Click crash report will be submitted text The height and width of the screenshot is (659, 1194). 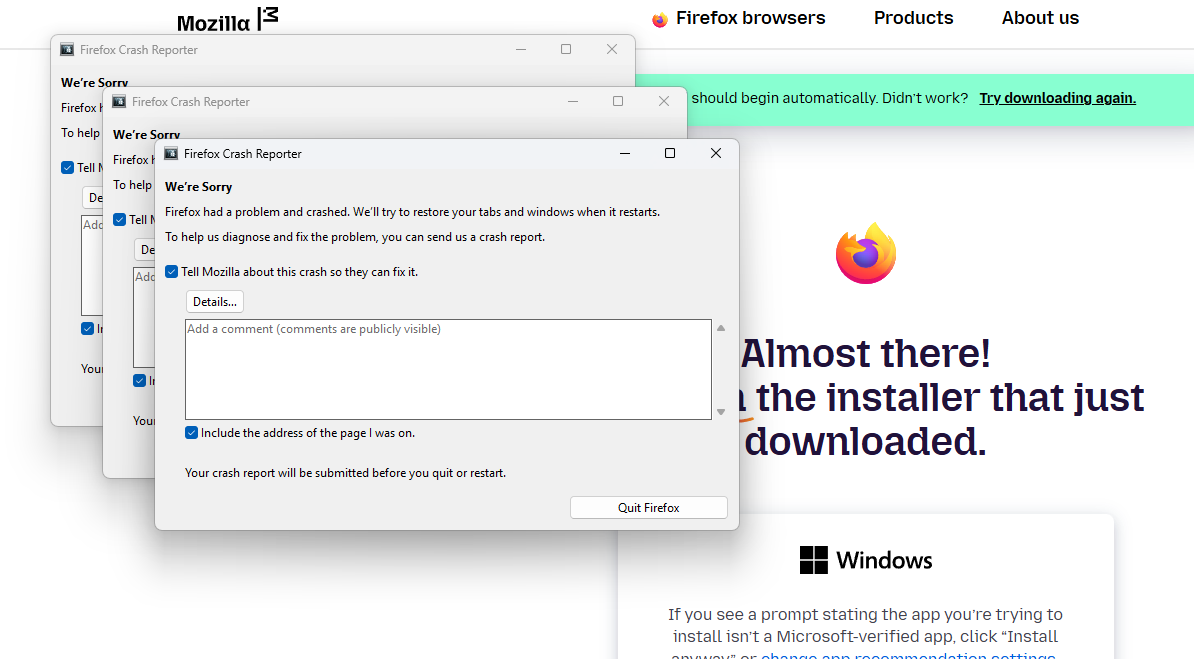[x=345, y=473]
